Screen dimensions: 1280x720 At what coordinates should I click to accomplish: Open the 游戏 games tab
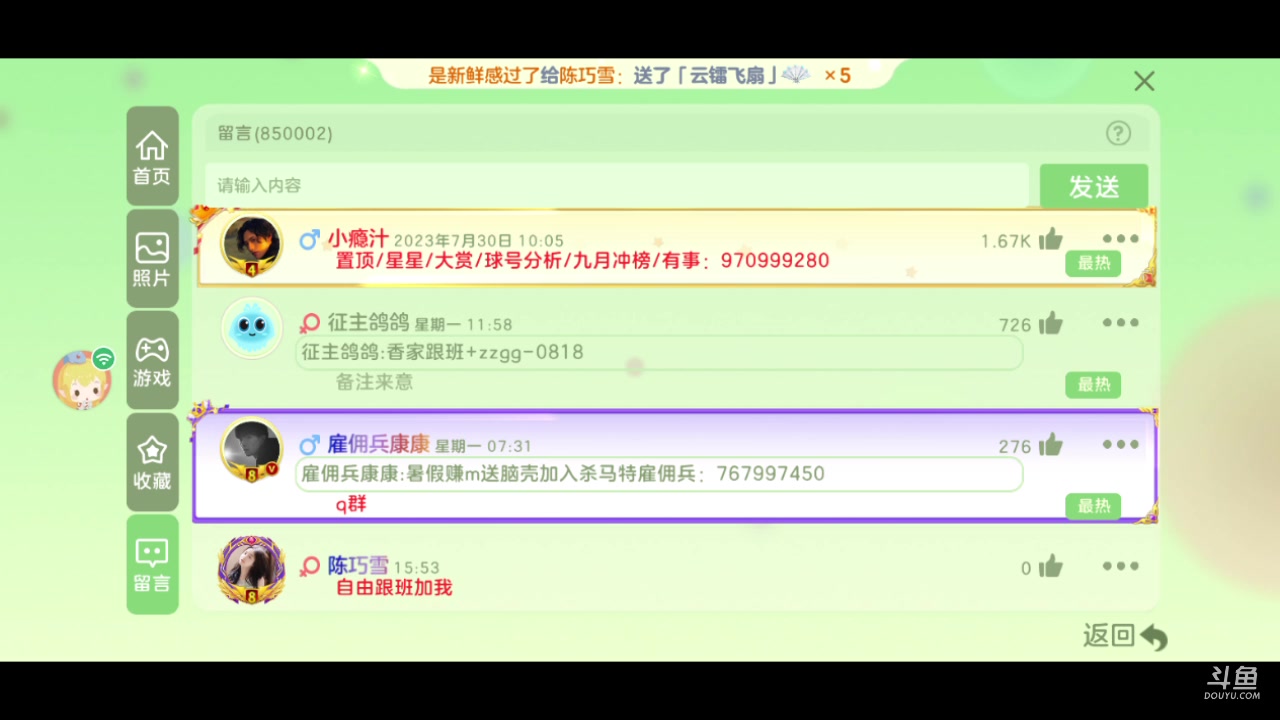click(152, 360)
